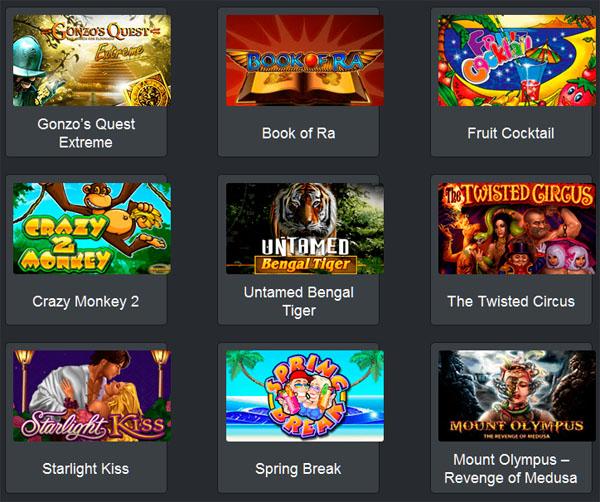Click the 'Crazy Monkey 2' title text

(86, 302)
